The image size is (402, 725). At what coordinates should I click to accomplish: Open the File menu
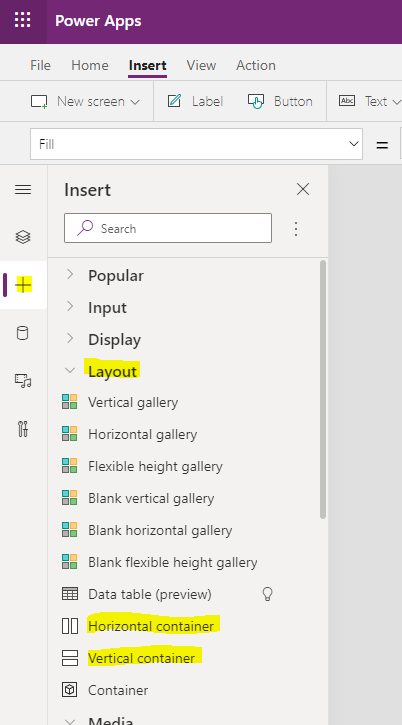click(40, 65)
